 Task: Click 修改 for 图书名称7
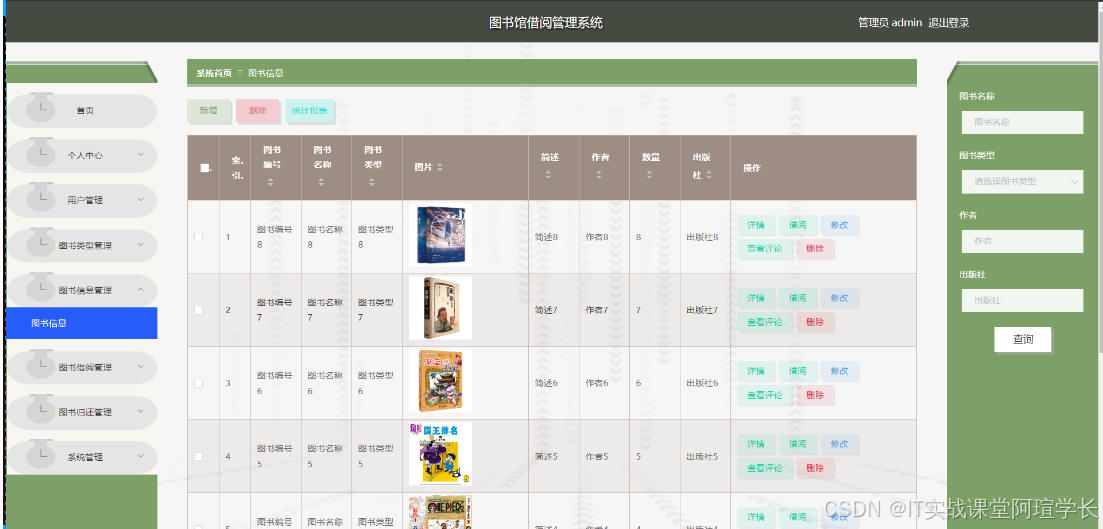tap(839, 298)
